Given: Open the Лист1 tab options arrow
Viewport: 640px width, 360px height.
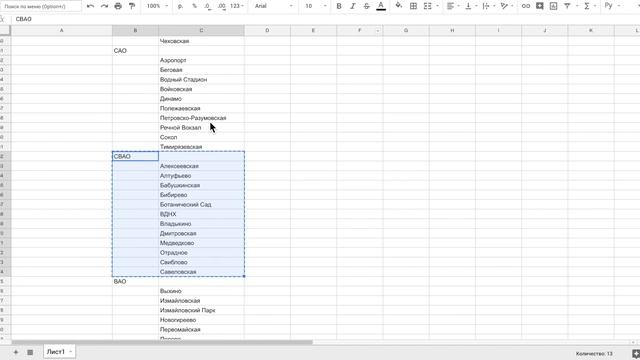Looking at the screenshot, I should (x=71, y=352).
